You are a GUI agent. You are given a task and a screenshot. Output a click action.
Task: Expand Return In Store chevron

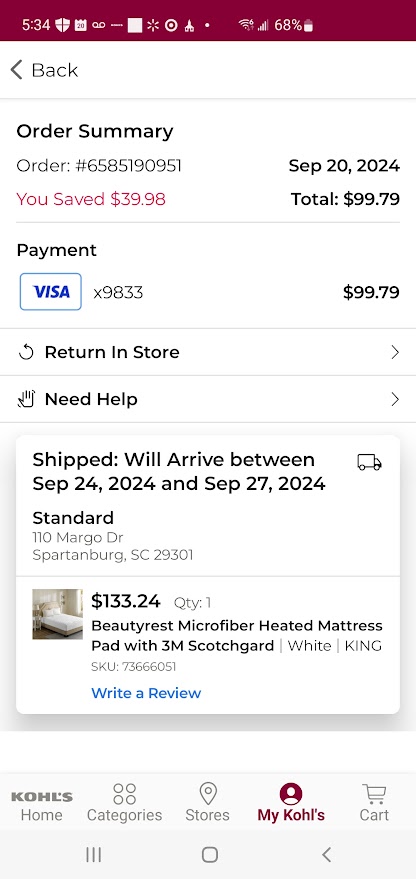(x=395, y=352)
